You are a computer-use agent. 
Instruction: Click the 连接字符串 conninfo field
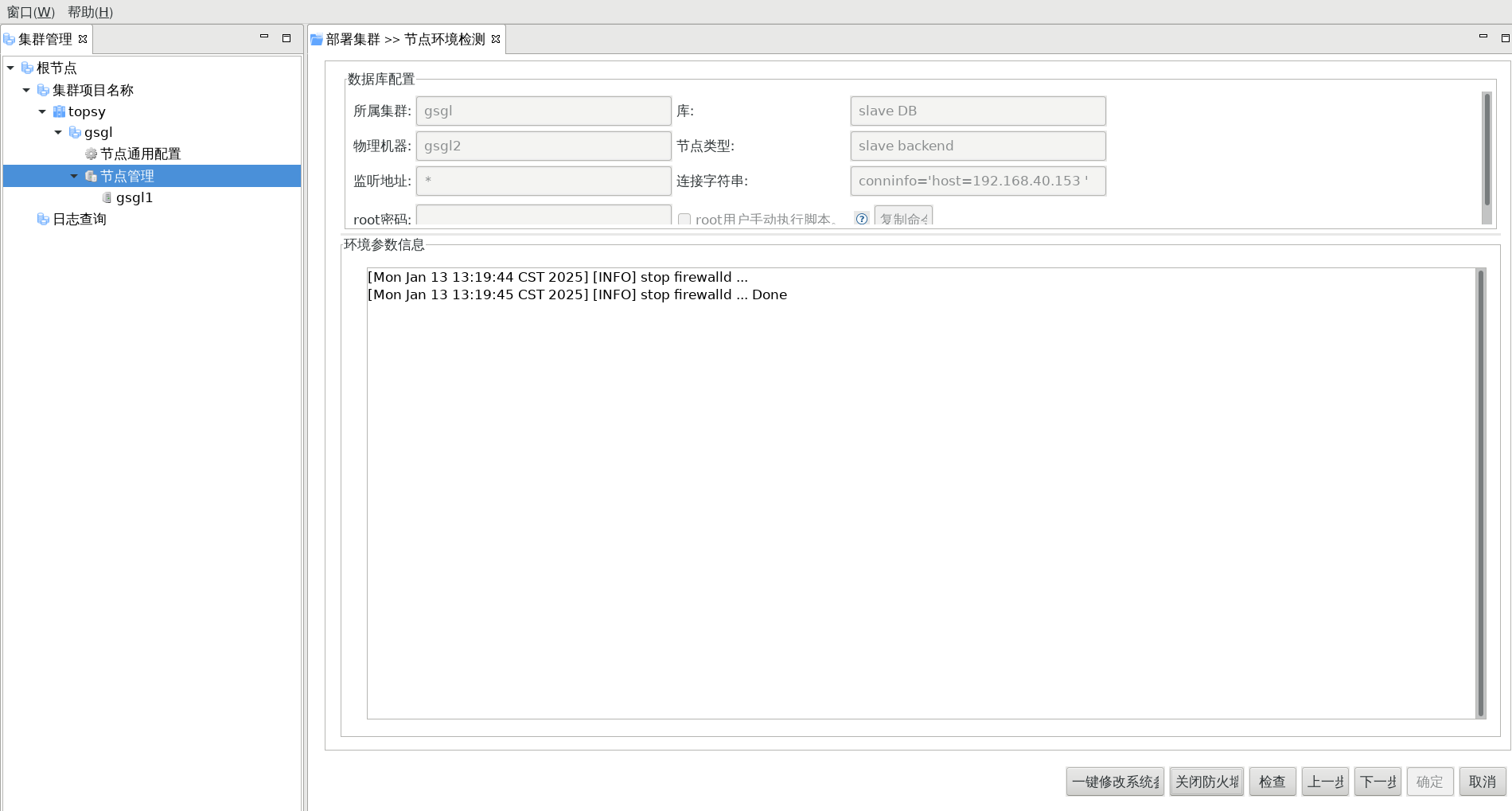(x=978, y=181)
